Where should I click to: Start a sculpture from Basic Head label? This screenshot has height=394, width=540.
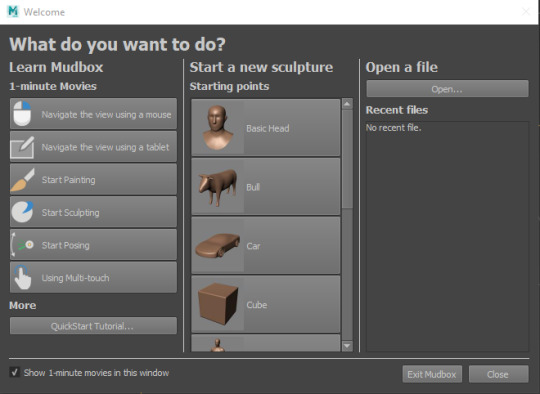tap(268, 128)
